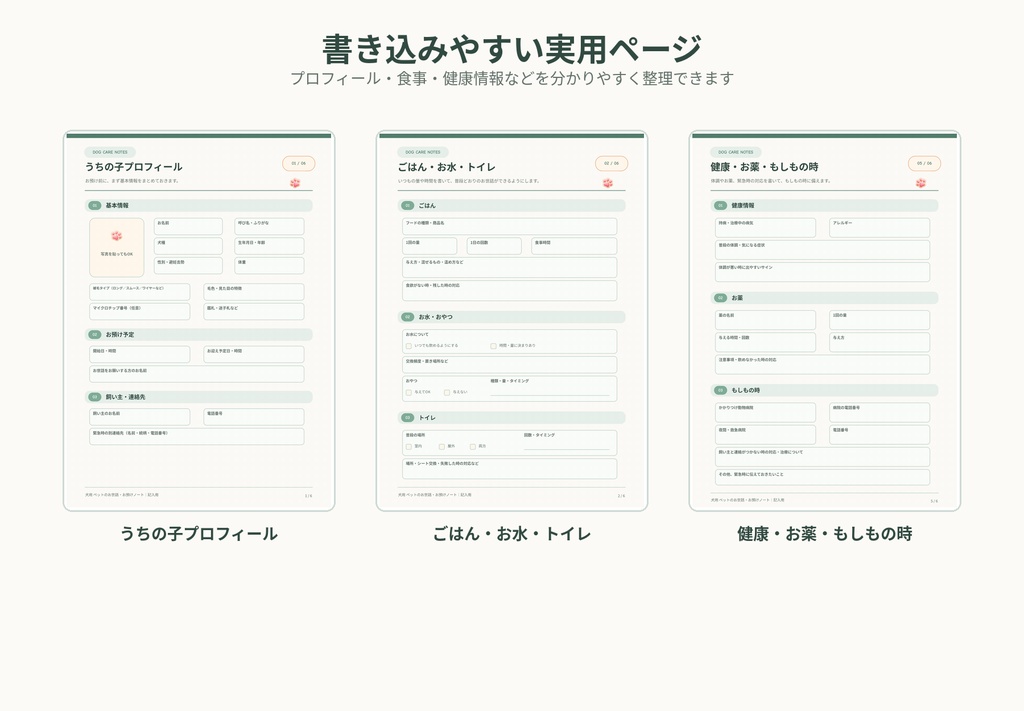The height and width of the screenshot is (711, 1024).
Task: Click the フードの種類・商品名 field
Action: (x=509, y=227)
